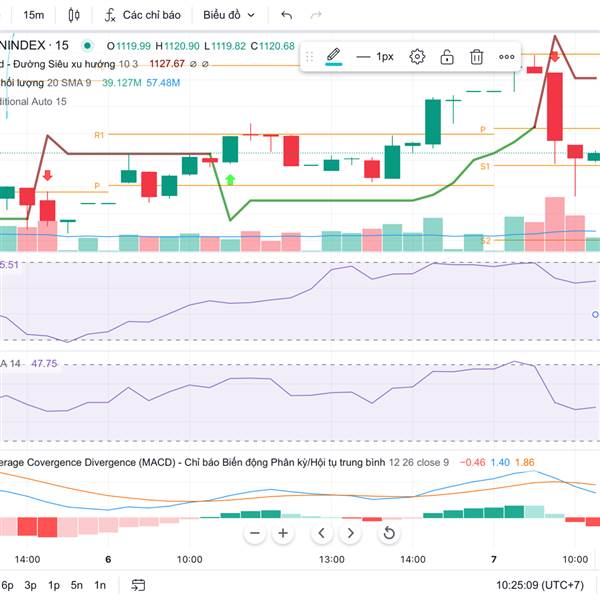Click the MACD value -0.46
The width and height of the screenshot is (600, 600).
pos(473,462)
